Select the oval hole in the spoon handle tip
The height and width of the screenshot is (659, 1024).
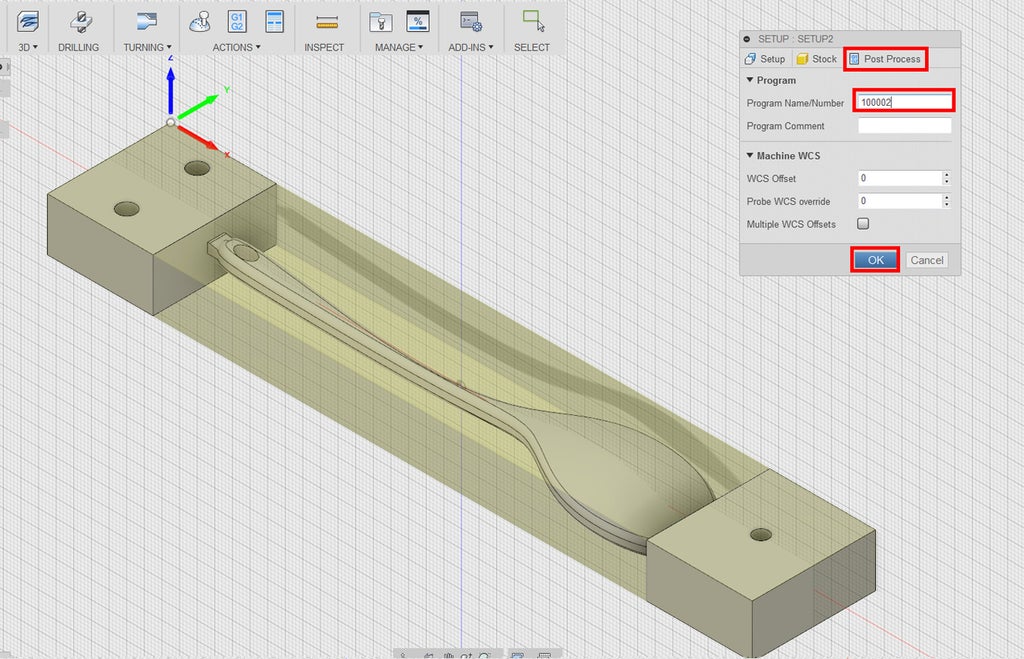(x=246, y=253)
